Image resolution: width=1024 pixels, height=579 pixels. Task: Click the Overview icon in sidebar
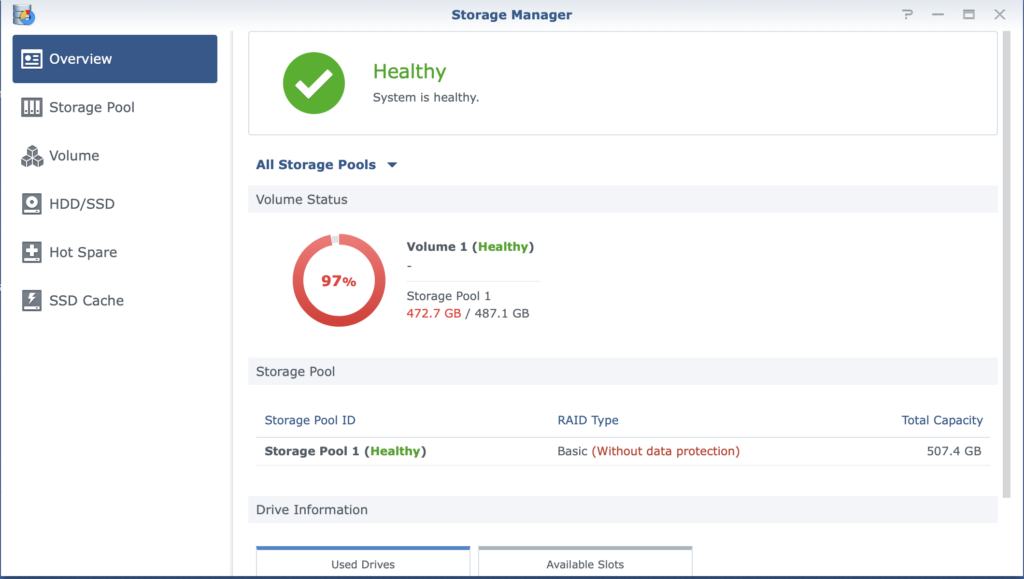(x=32, y=59)
